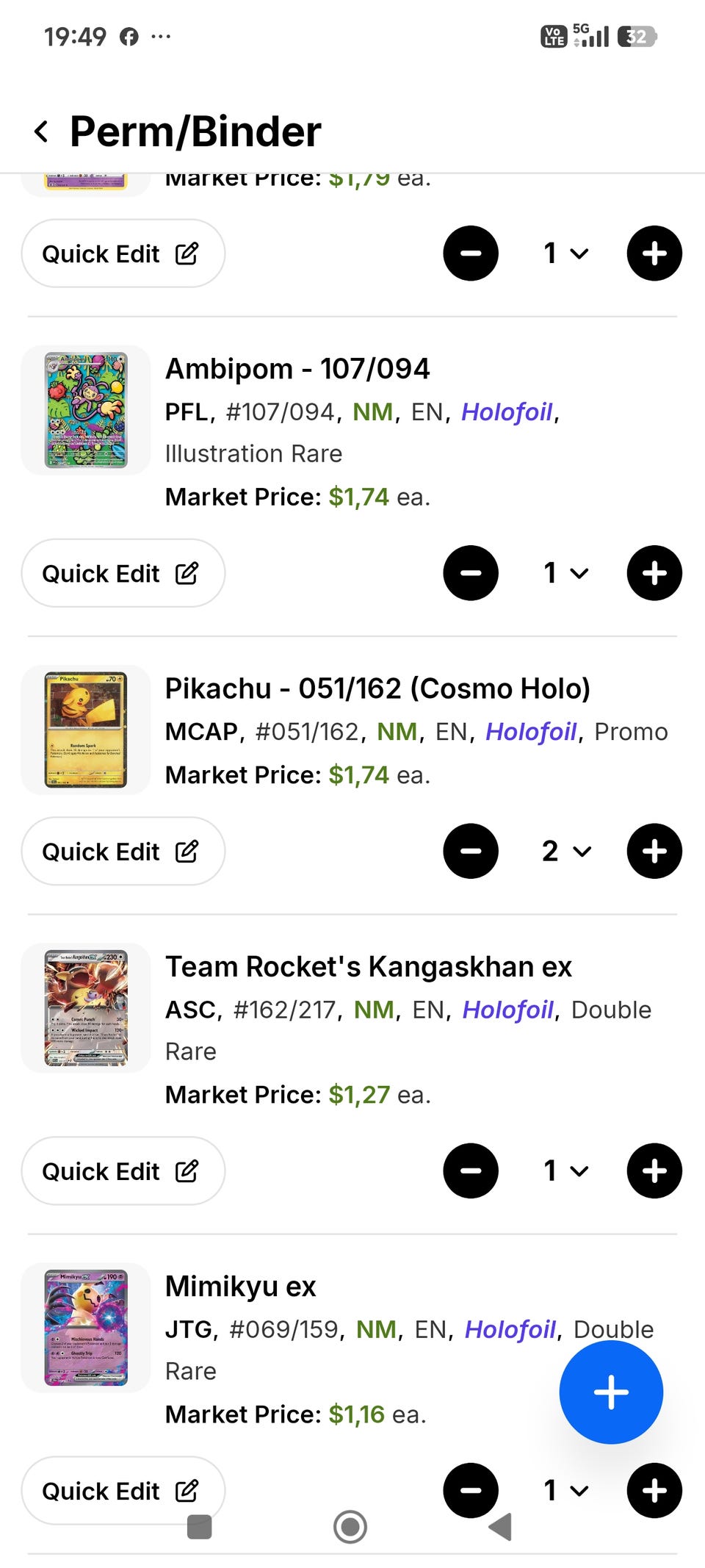The height and width of the screenshot is (1568, 705).
Task: Increase Mimikyu ex quantity with plus
Action: click(654, 1490)
